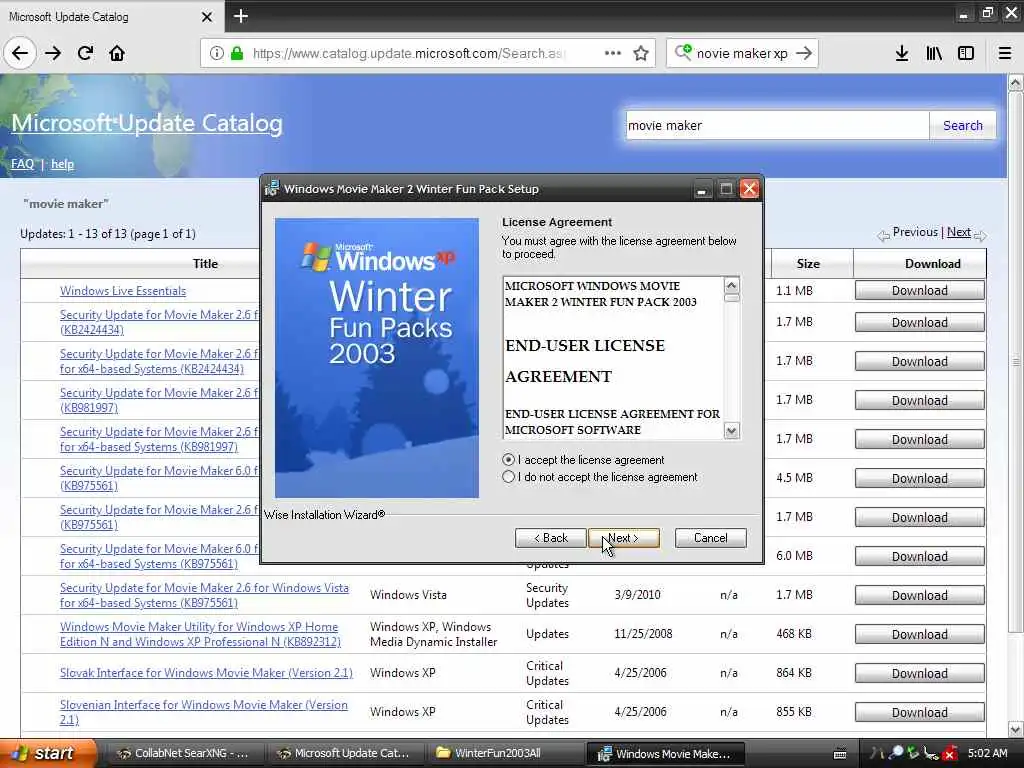Click the setup dialog title bar icon
Viewport: 1024px width, 768px height.
pos(272,189)
